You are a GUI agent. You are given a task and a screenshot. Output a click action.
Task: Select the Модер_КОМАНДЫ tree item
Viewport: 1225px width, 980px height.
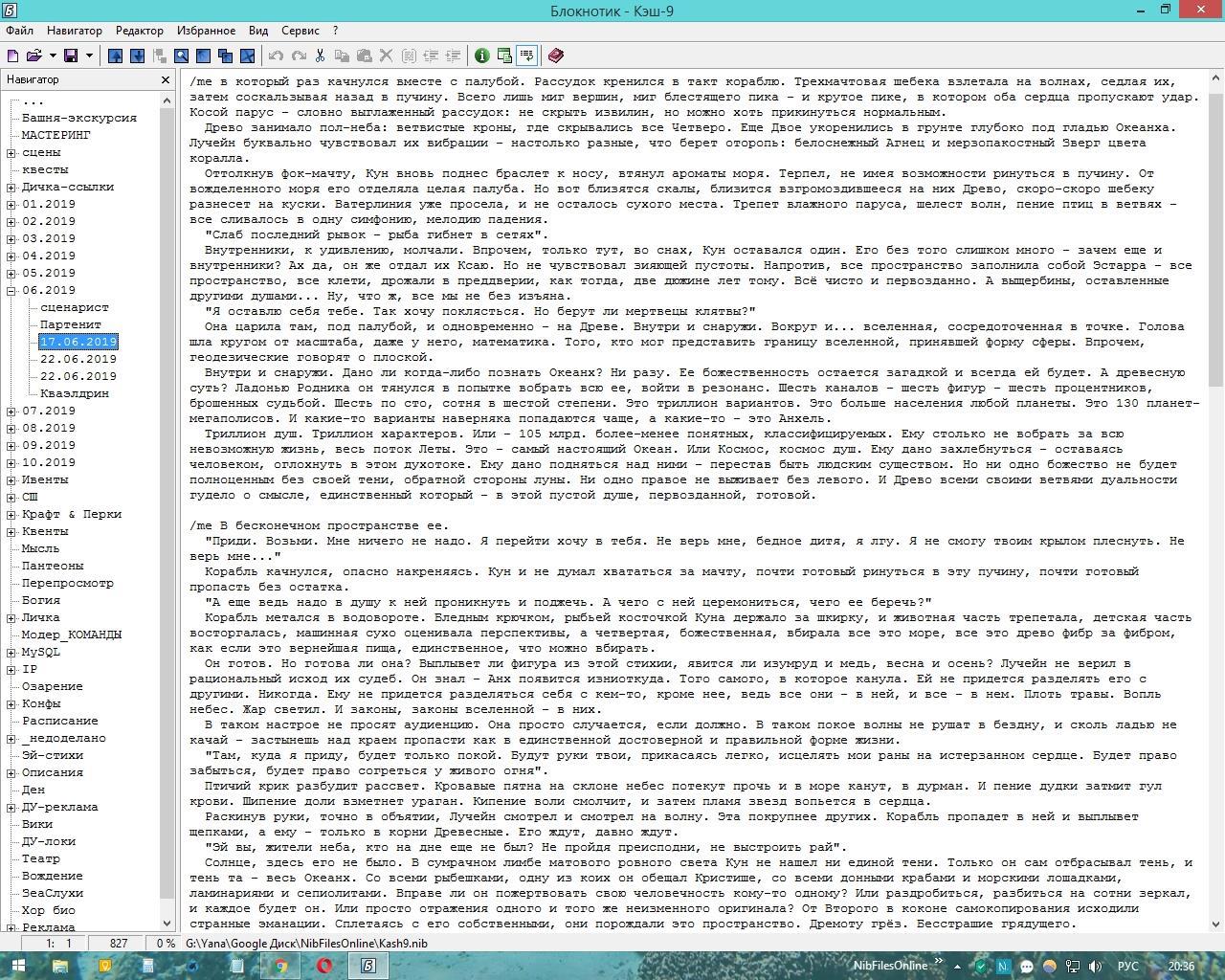pyautogui.click(x=72, y=635)
